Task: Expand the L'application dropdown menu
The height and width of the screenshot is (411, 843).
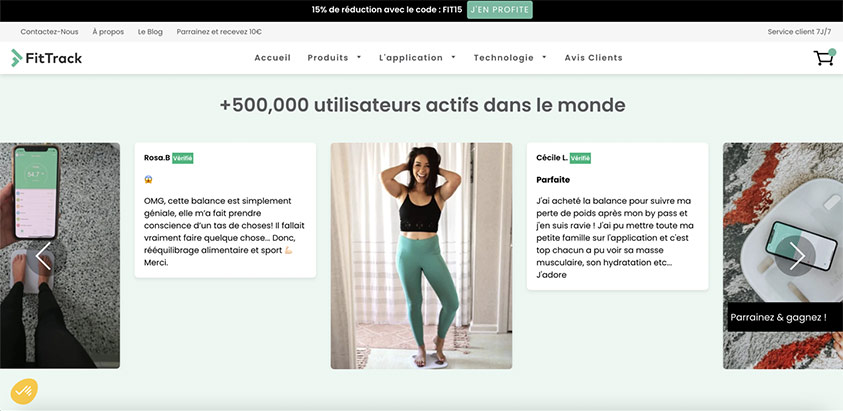Action: click(417, 58)
